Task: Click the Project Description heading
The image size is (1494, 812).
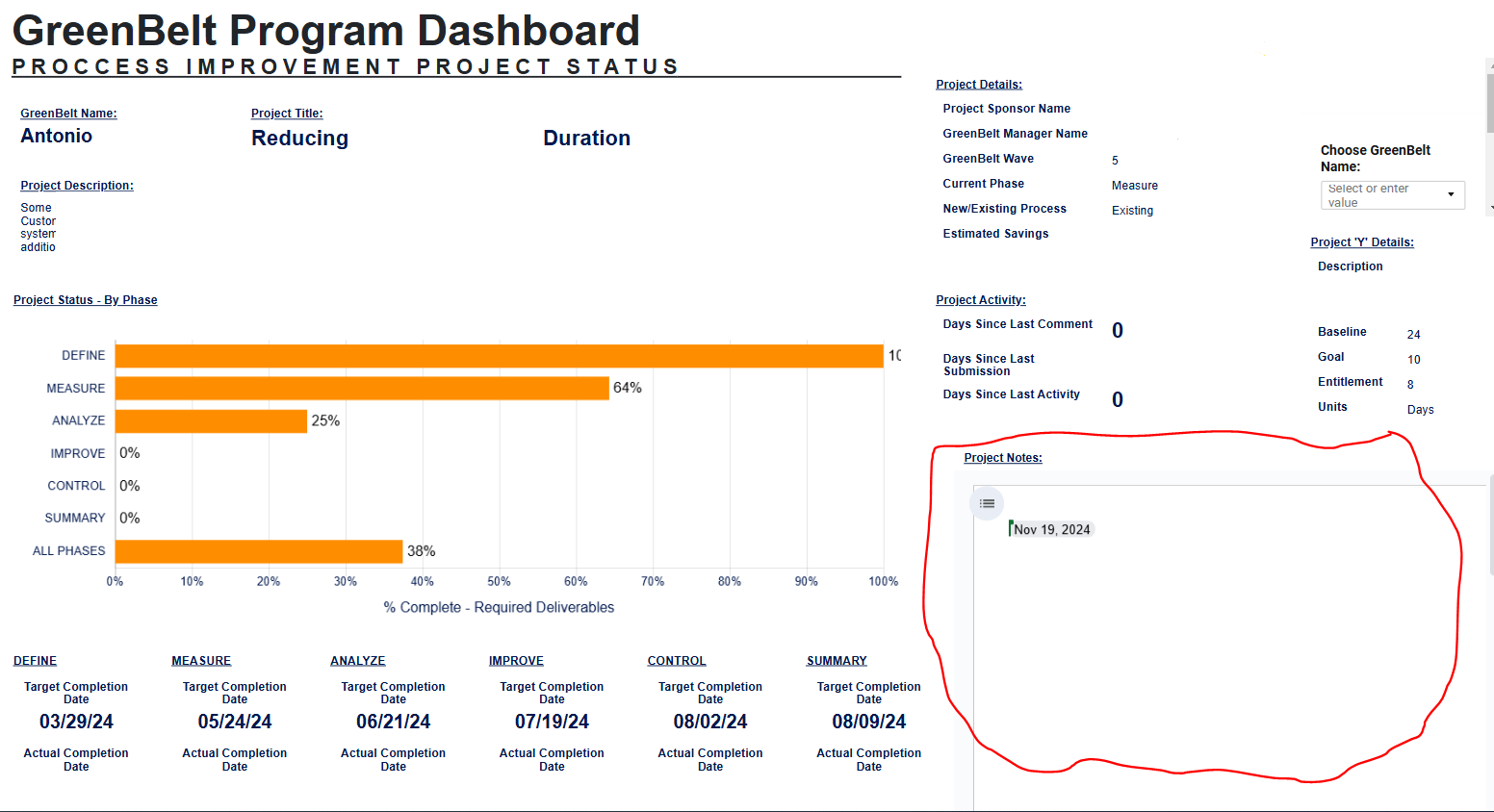Action: pos(77,186)
